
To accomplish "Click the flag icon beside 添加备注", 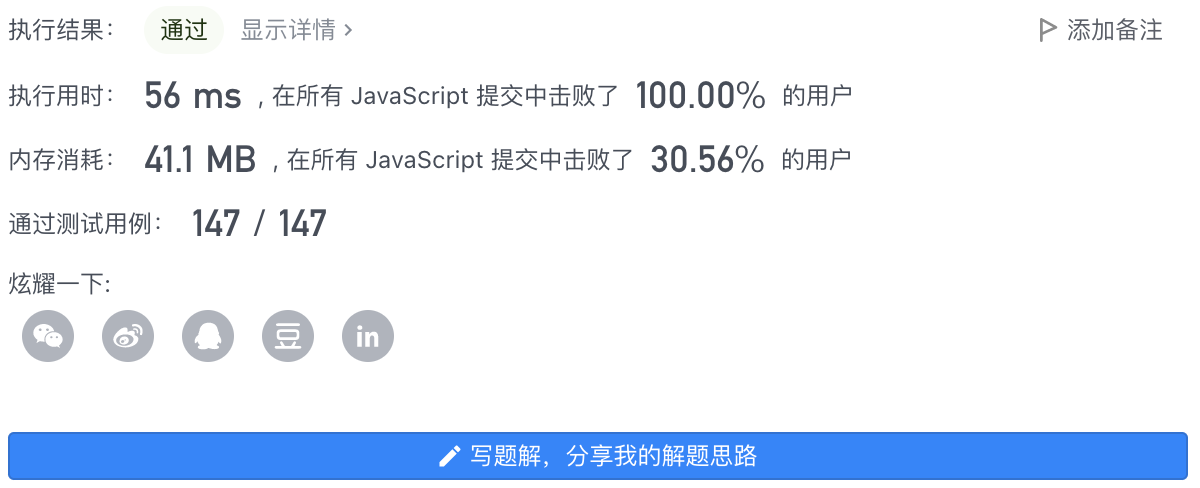I will [x=1048, y=31].
